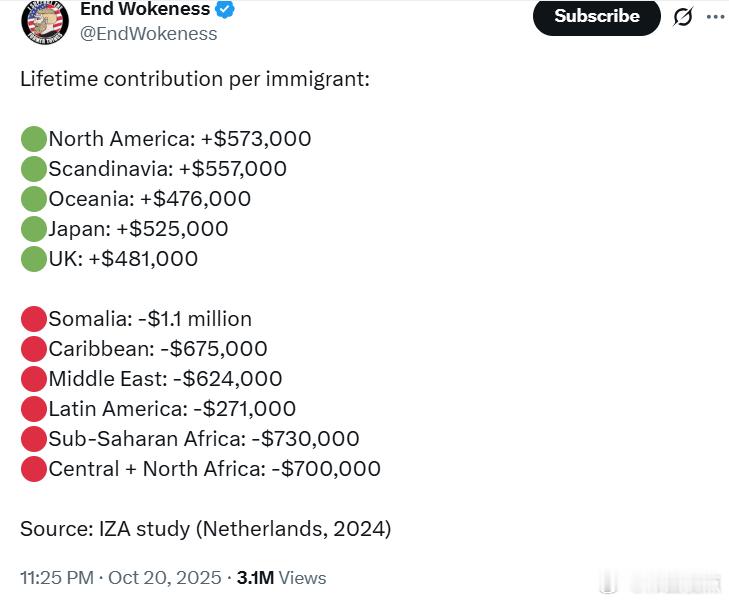
Task: Click the green circle beside UK
Action: (34, 259)
